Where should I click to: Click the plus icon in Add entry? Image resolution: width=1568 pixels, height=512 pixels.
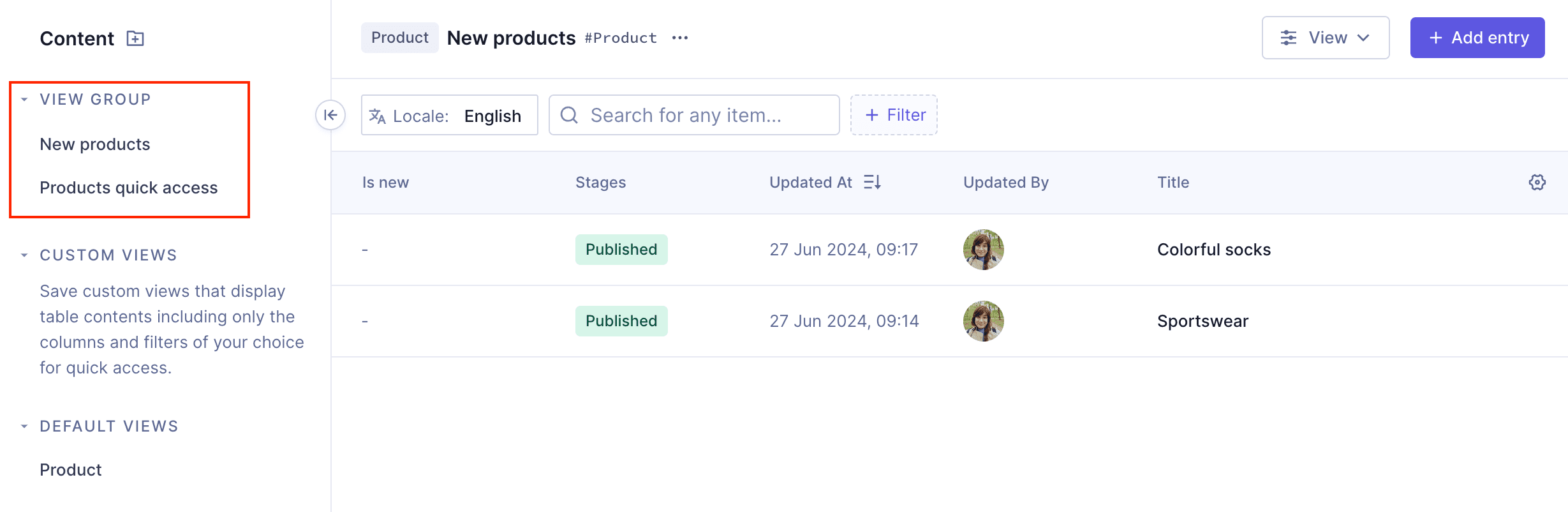pos(1434,38)
